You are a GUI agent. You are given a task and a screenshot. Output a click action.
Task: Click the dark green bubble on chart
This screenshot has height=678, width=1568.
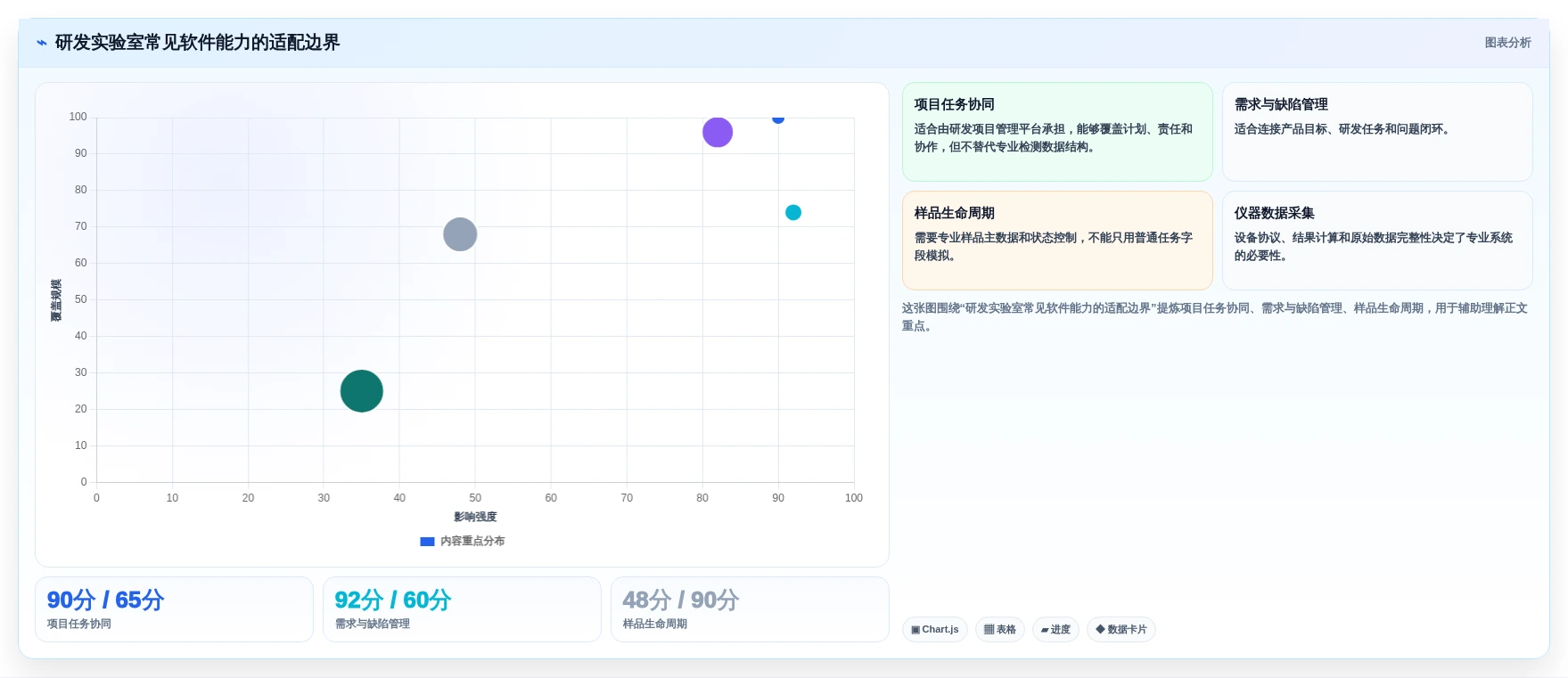(362, 391)
